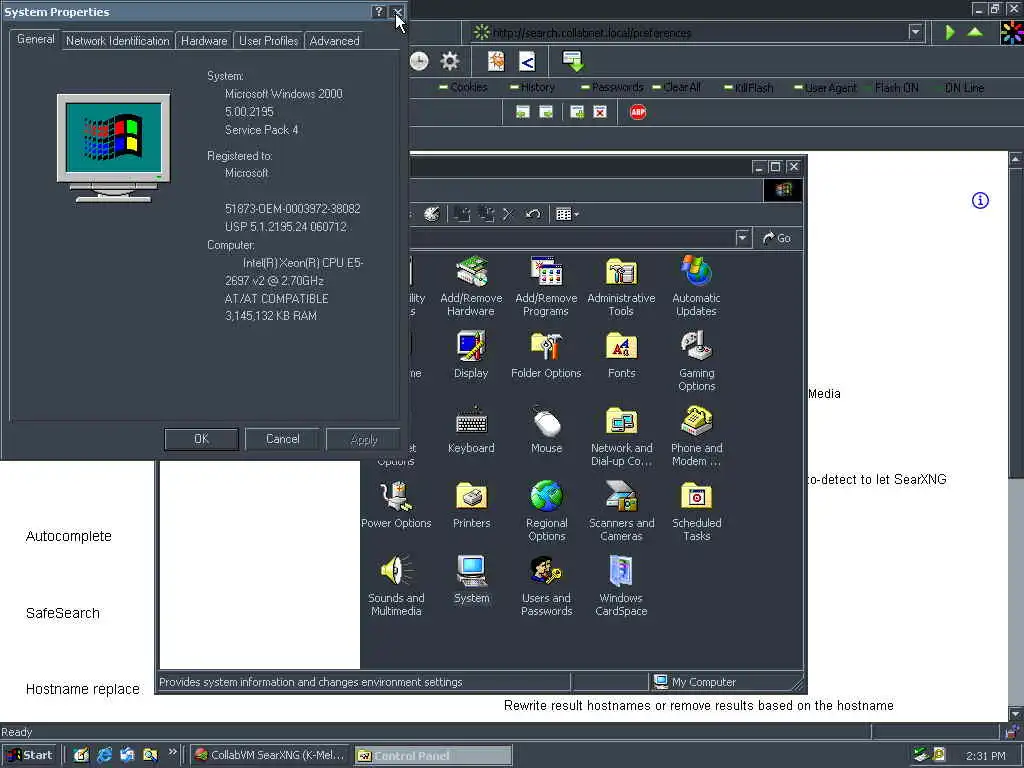The height and width of the screenshot is (768, 1024).
Task: Switch to the Advanced tab
Action: point(334,40)
